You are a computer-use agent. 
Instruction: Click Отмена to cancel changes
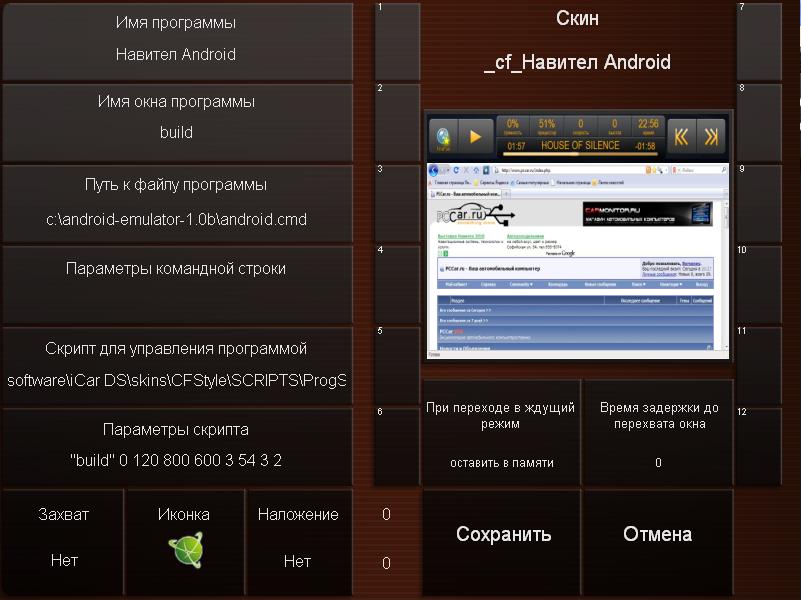(657, 535)
